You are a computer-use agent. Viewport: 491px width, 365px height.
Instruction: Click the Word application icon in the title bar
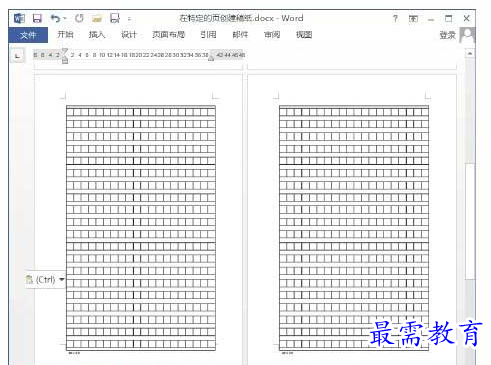pos(19,18)
